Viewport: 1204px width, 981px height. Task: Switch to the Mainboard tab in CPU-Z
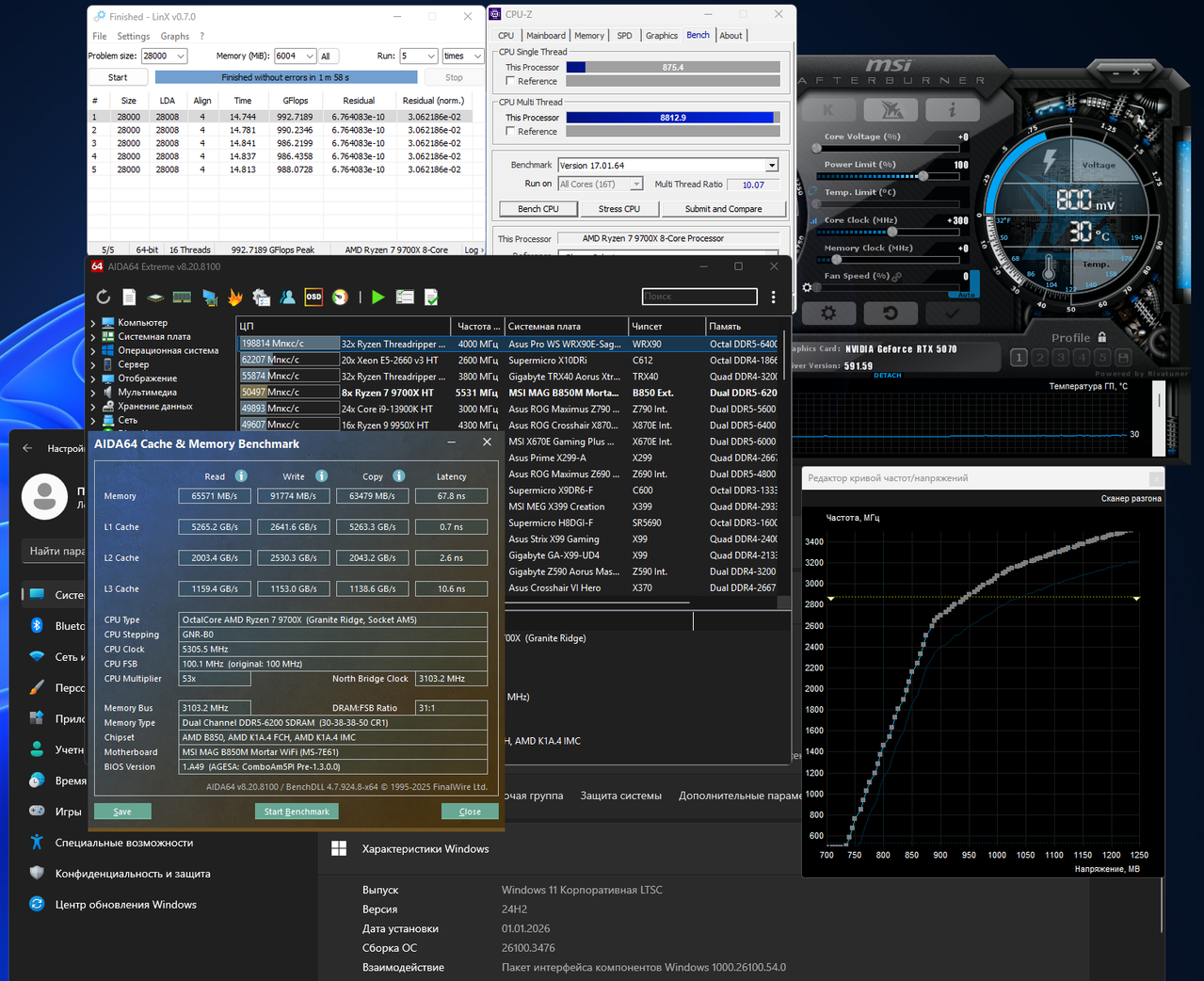coord(546,36)
